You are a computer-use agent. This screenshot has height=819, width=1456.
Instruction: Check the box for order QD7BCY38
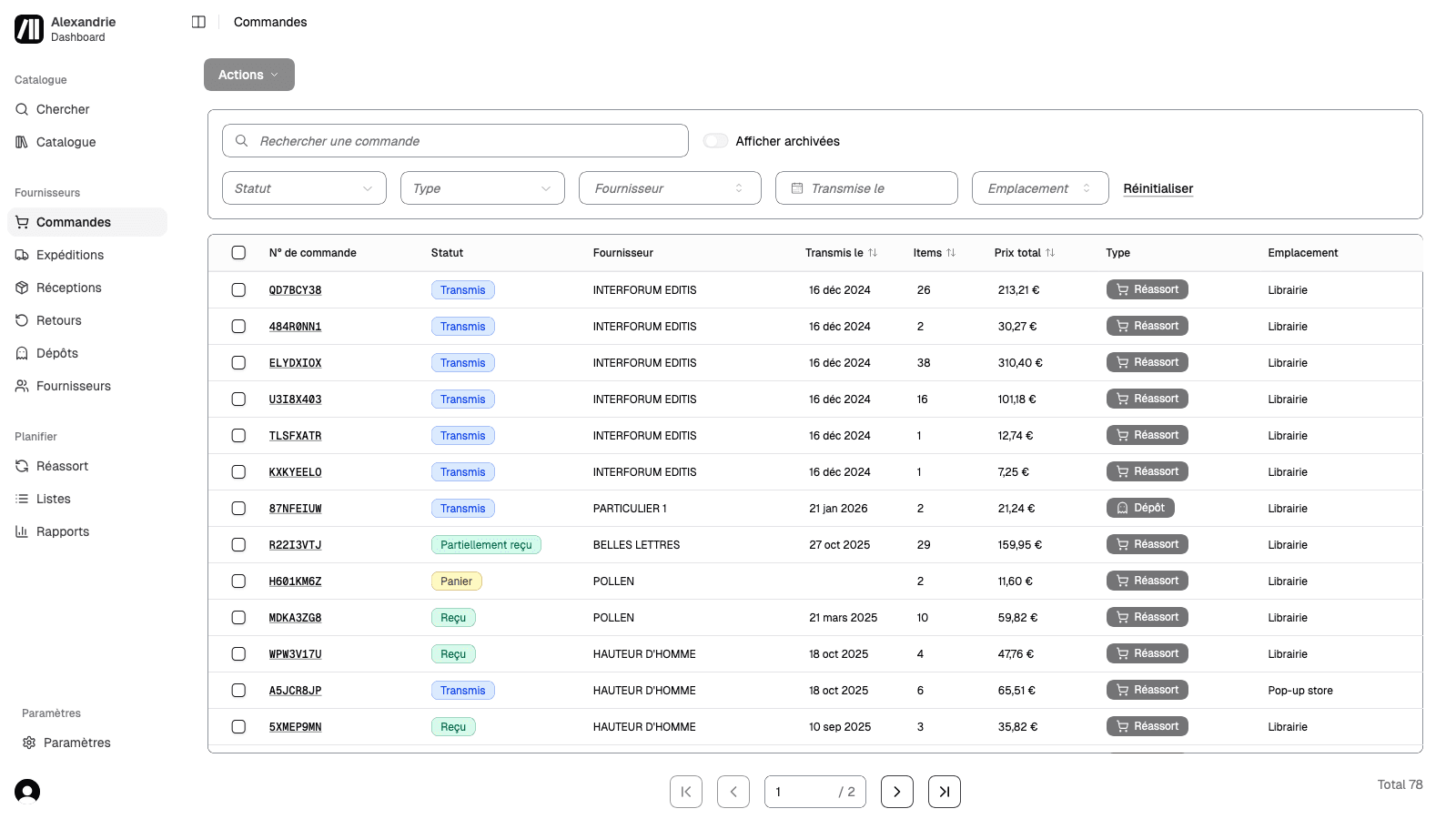238,289
